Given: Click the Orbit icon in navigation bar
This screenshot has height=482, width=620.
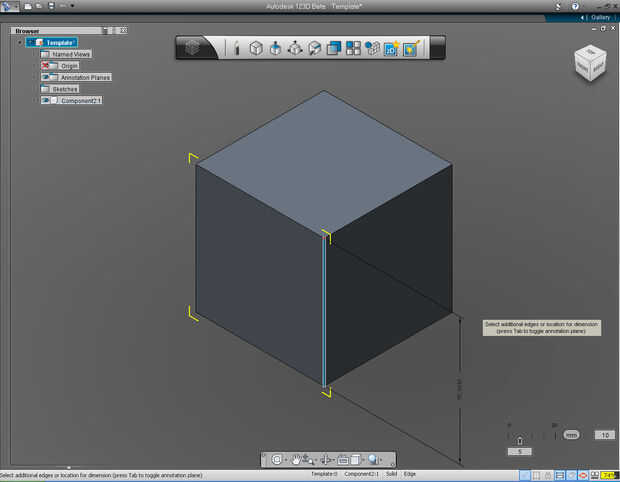Looking at the screenshot, I should coord(325,459).
